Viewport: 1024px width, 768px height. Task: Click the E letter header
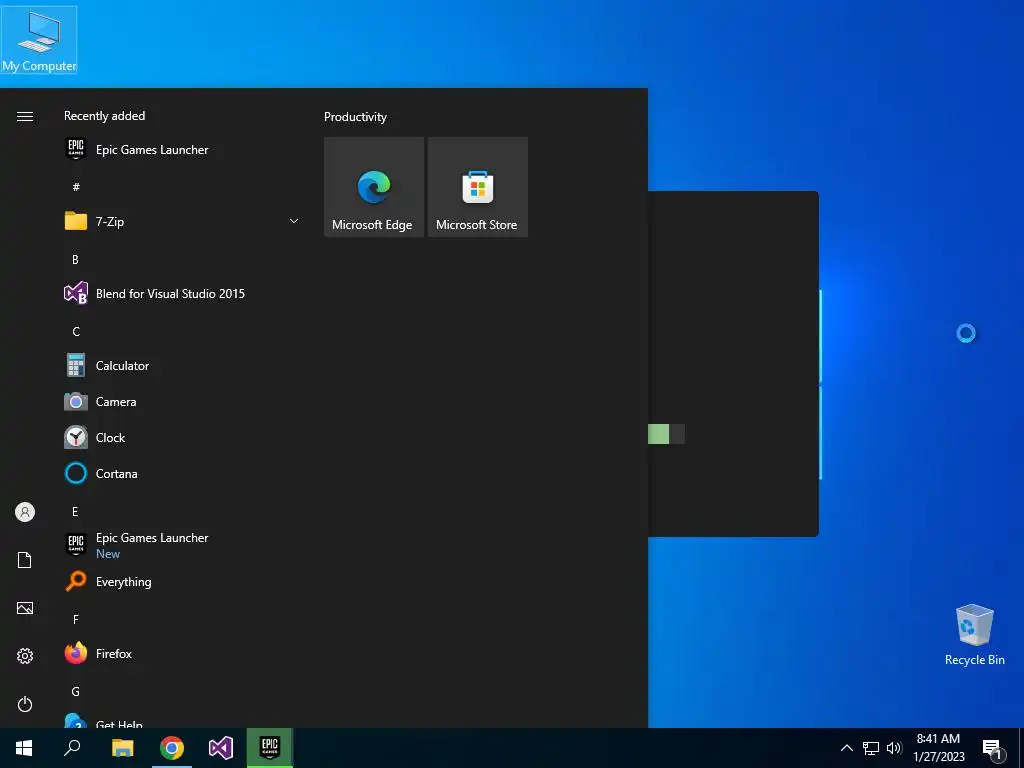click(x=75, y=511)
